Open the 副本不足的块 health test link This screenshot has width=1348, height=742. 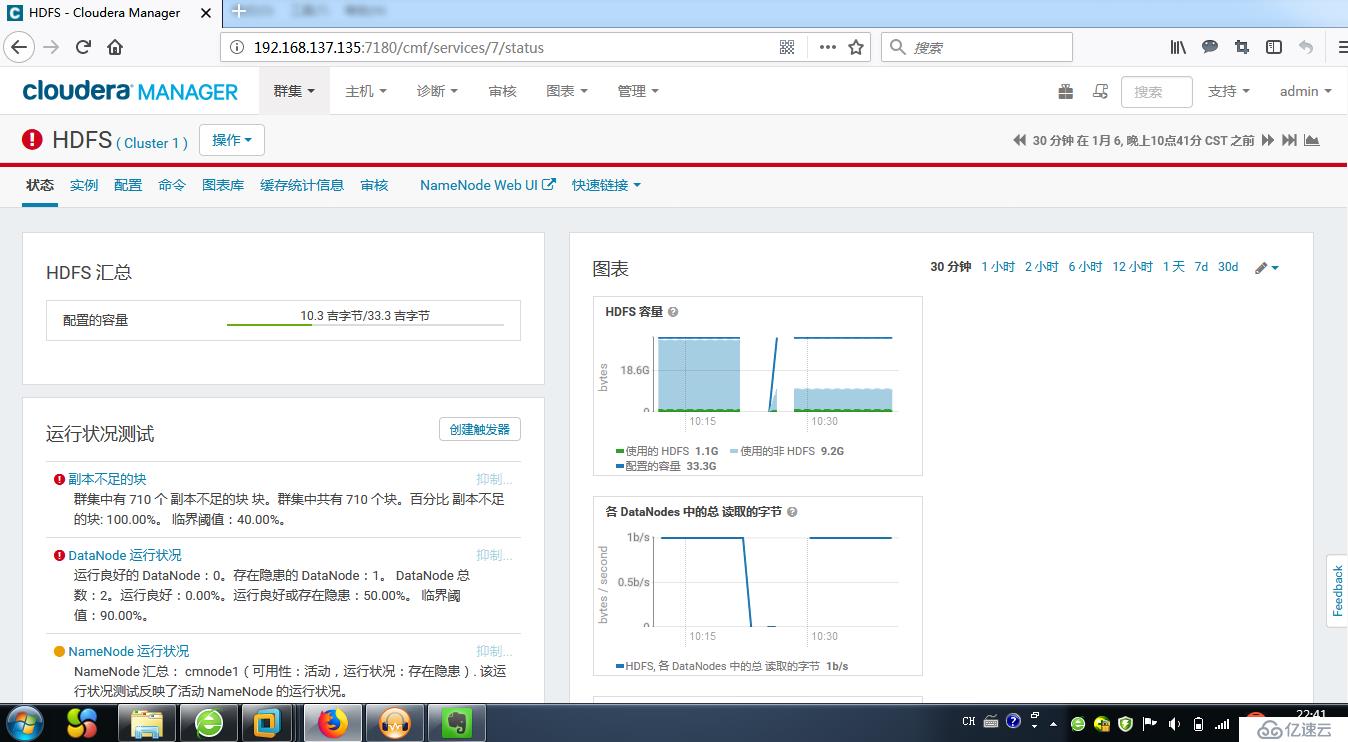pos(107,479)
